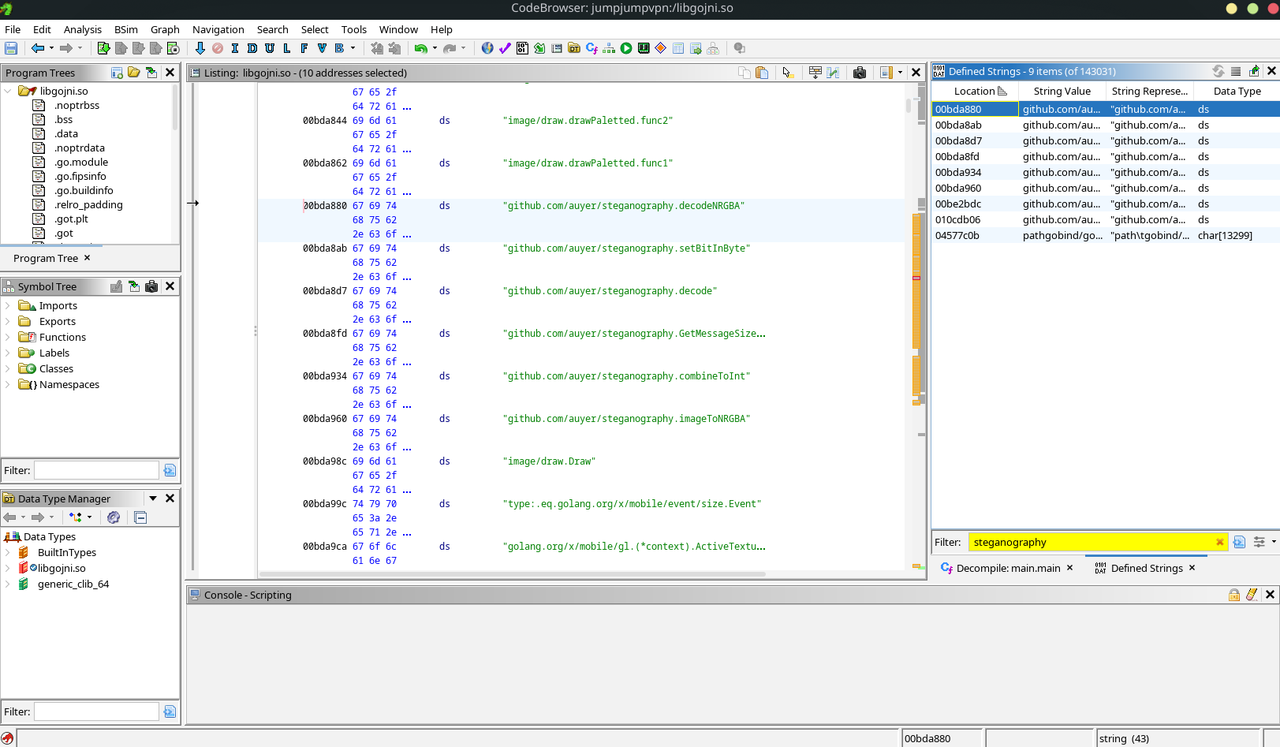Viewport: 1280px width, 747px height.
Task: Open the File menu
Action: tap(12, 30)
